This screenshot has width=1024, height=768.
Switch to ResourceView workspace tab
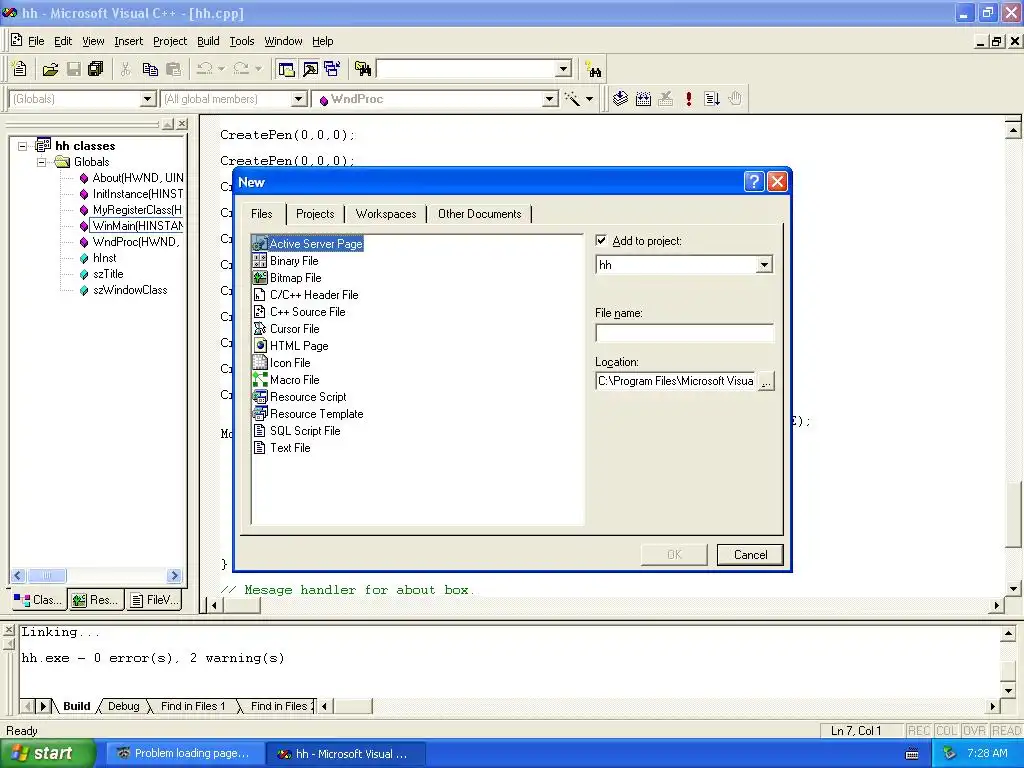[x=95, y=600]
